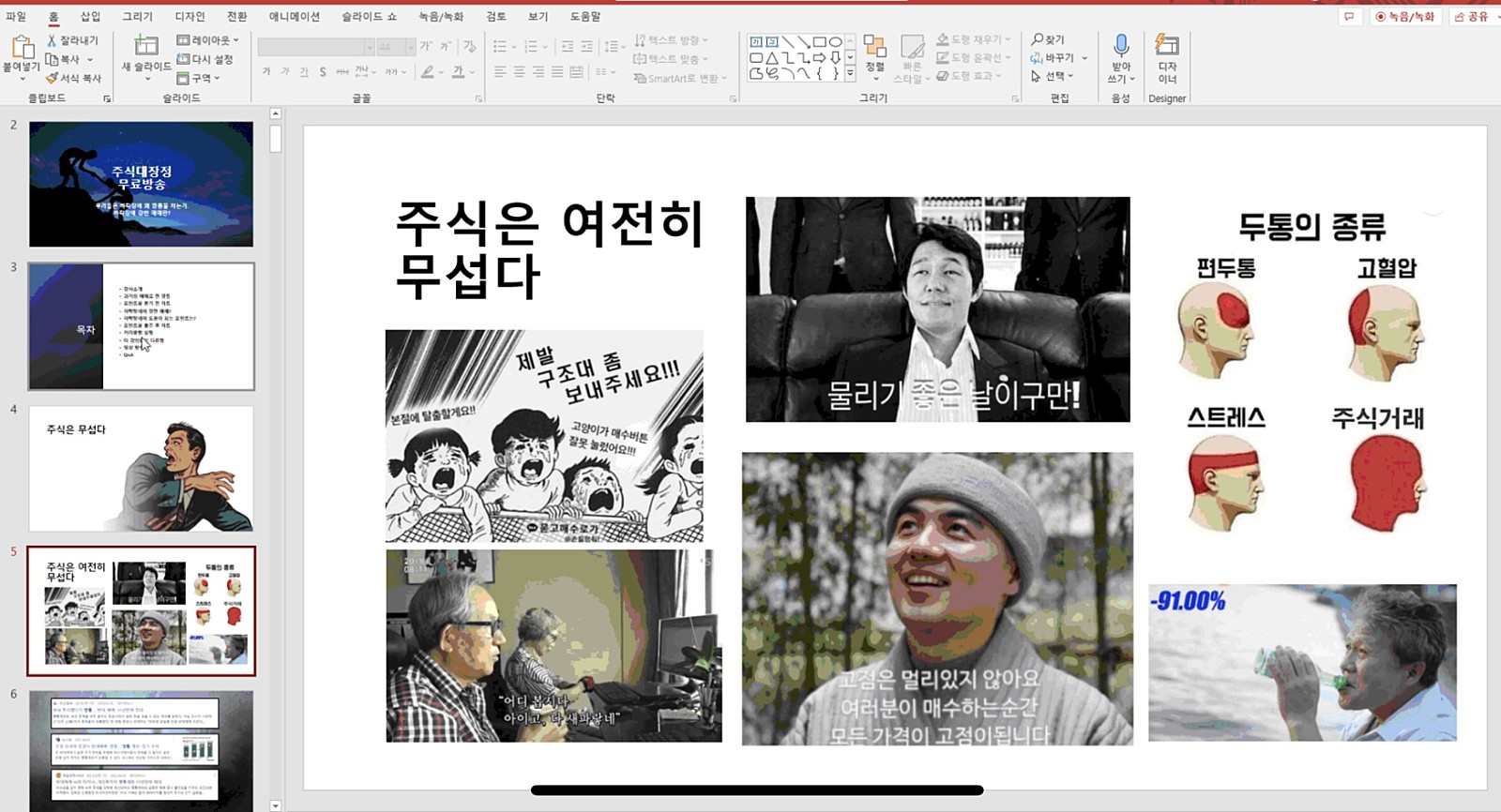Add a new slide with the 새 슬라이드 icon
This screenshot has width=1501, height=812.
coord(146,45)
